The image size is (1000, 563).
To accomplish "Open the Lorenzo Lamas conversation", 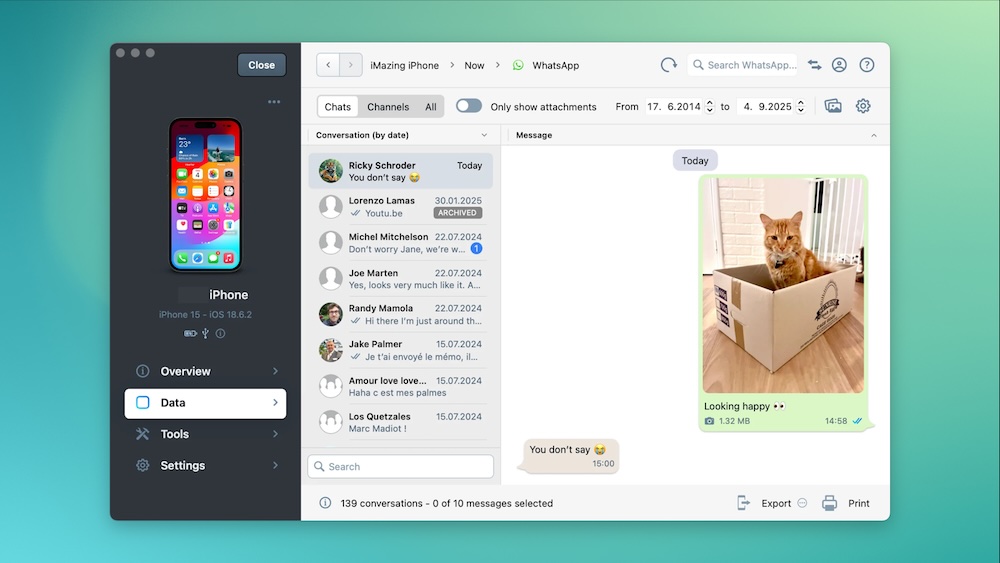I will (x=401, y=207).
